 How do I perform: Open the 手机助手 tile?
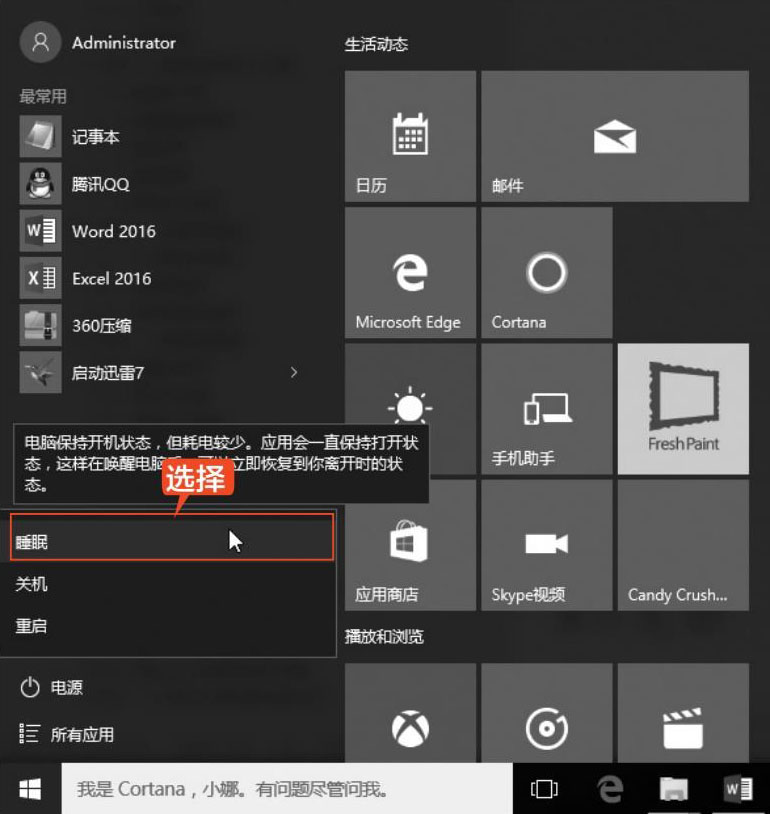pos(547,409)
